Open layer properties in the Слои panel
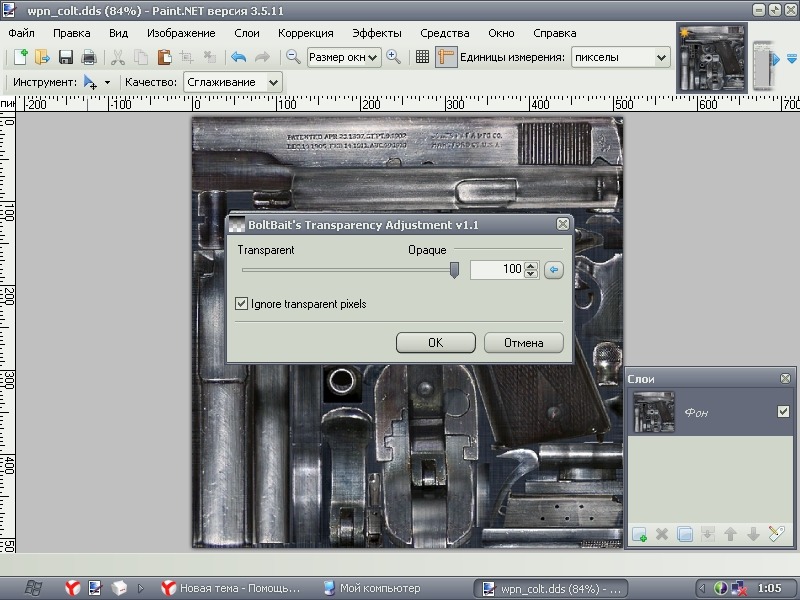The height and width of the screenshot is (600, 800). point(776,535)
